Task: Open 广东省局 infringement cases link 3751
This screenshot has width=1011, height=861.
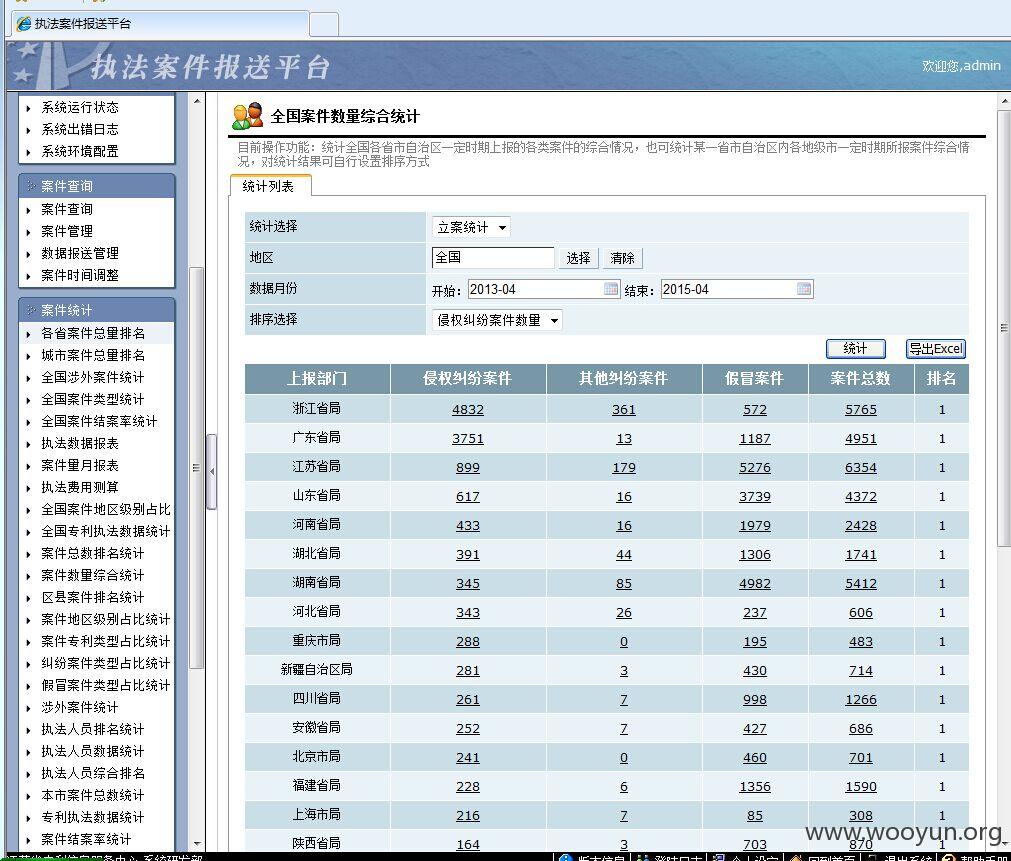Action: coord(468,439)
